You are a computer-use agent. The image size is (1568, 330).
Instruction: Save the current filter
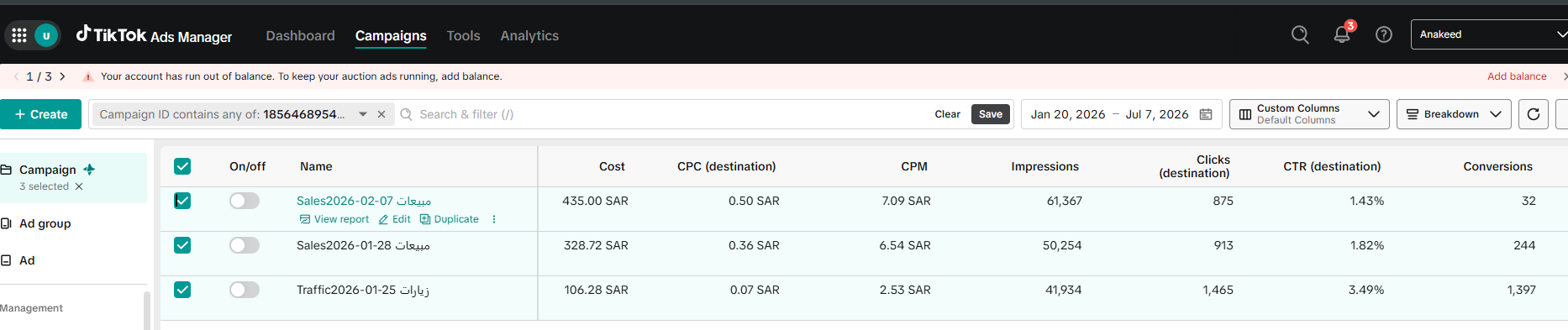(x=991, y=114)
